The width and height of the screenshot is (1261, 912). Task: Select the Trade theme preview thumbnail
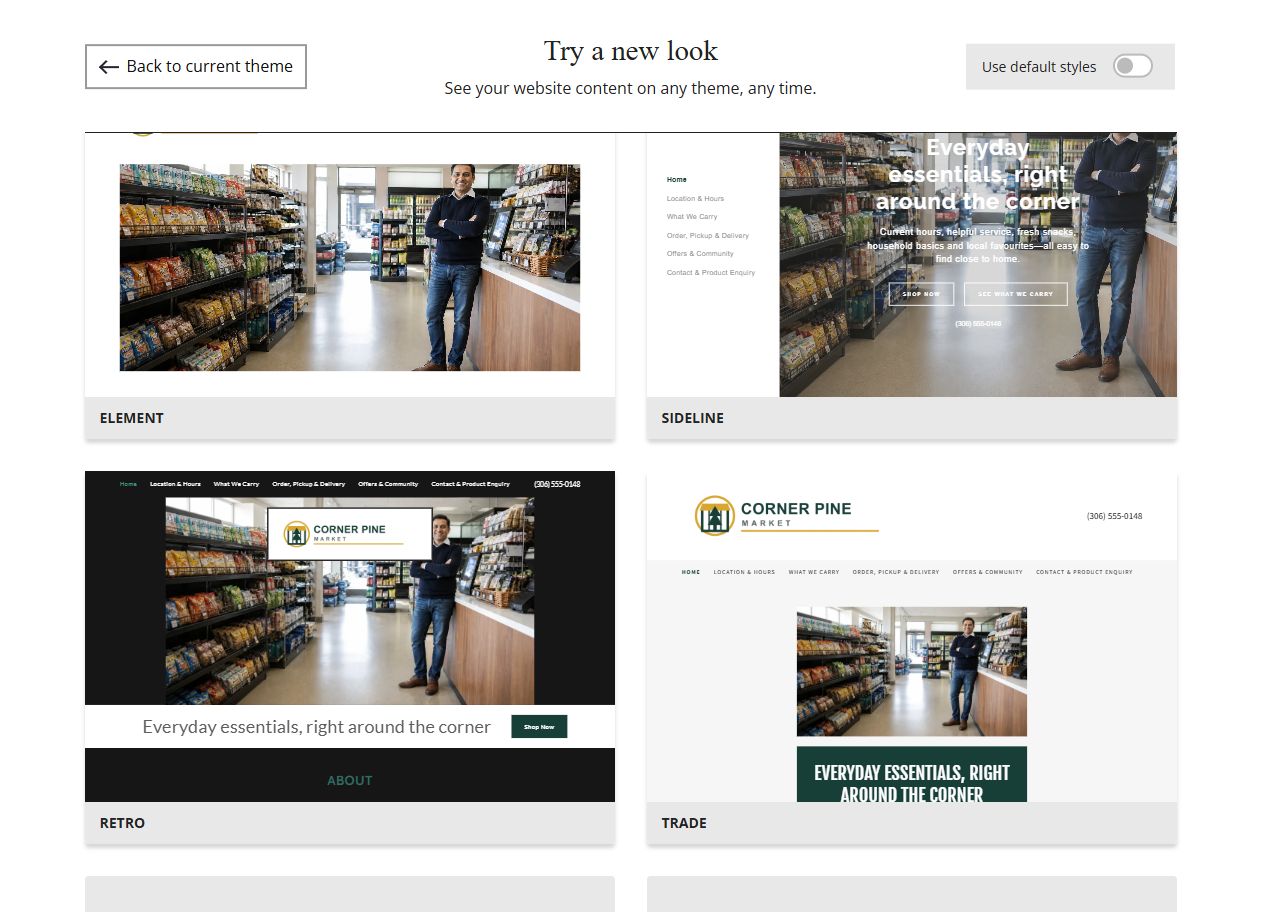point(912,637)
